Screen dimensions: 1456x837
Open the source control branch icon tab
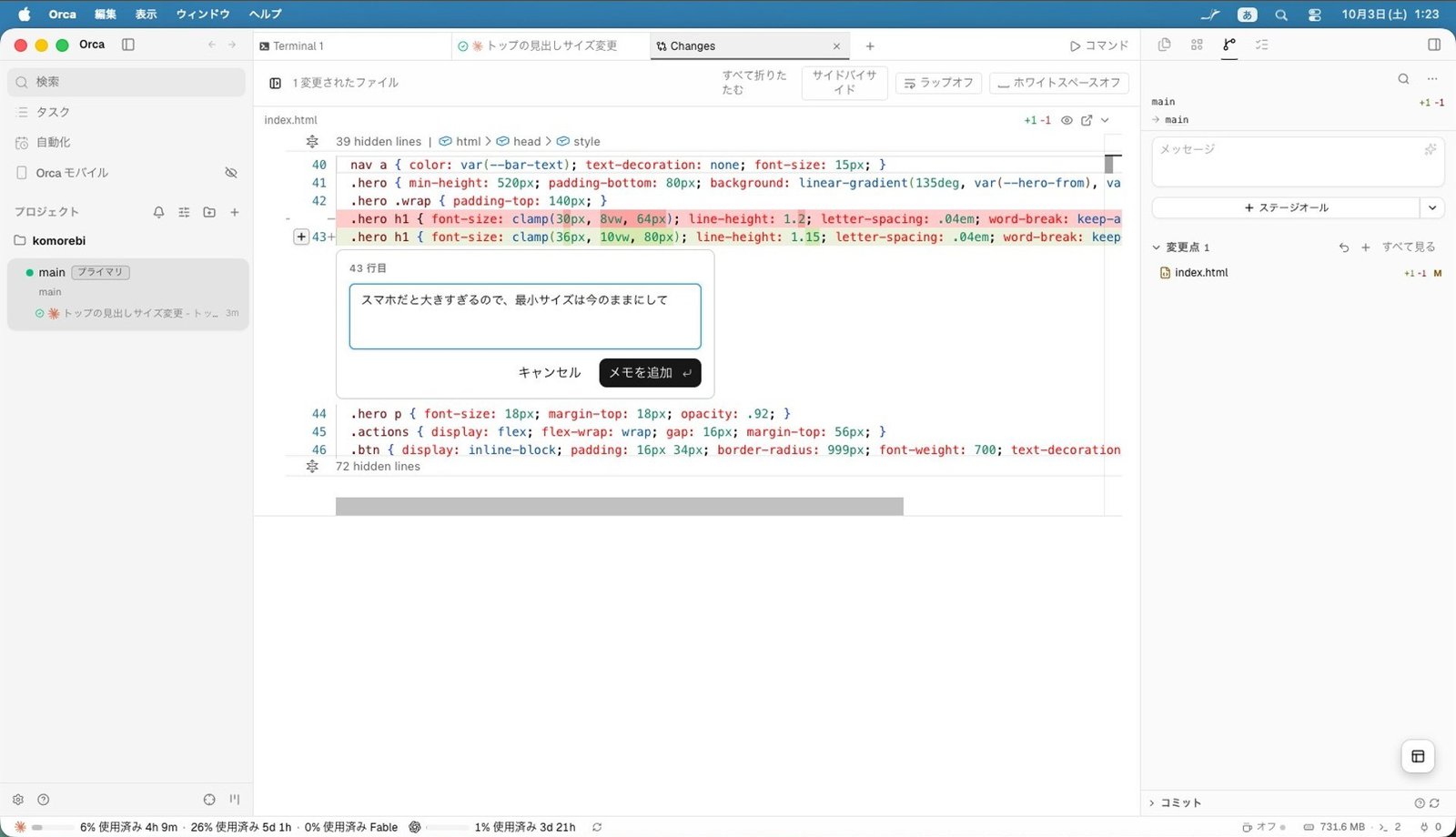[x=1229, y=45]
